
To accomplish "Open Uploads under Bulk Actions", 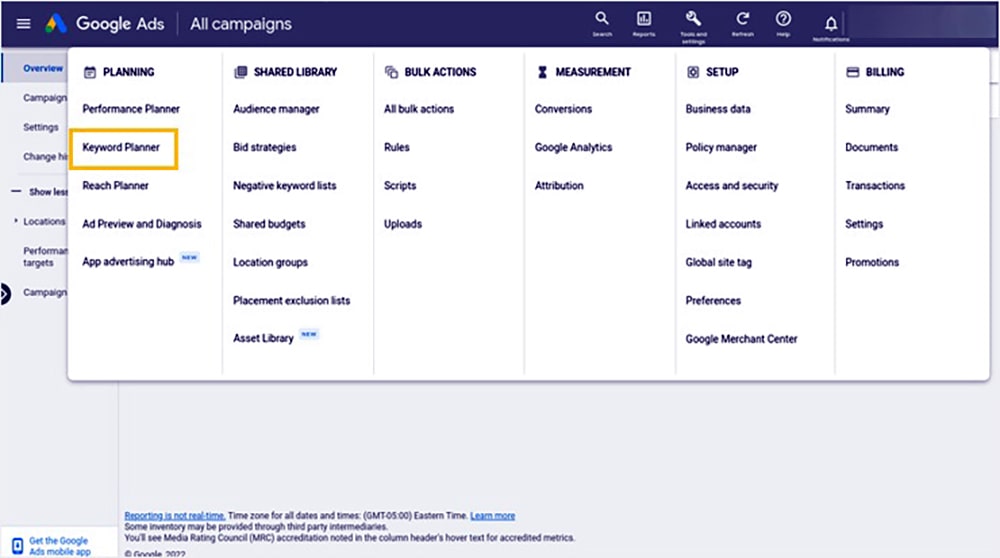I will point(403,224).
